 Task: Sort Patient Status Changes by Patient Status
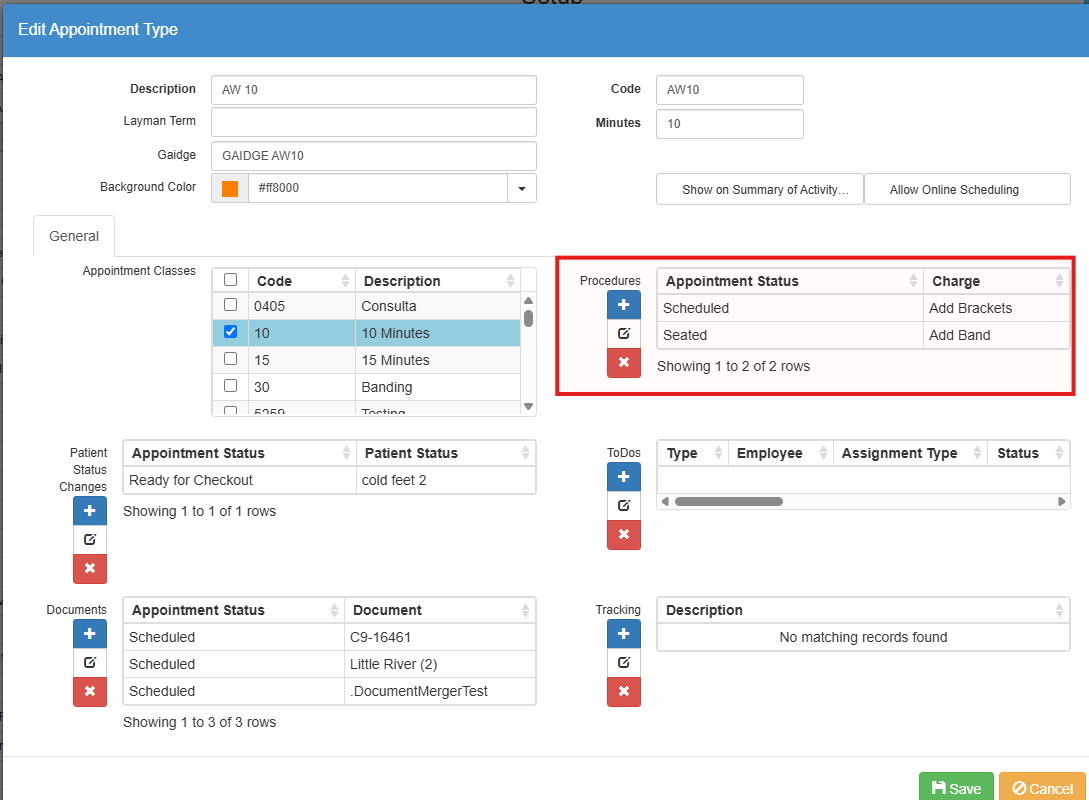coord(446,453)
